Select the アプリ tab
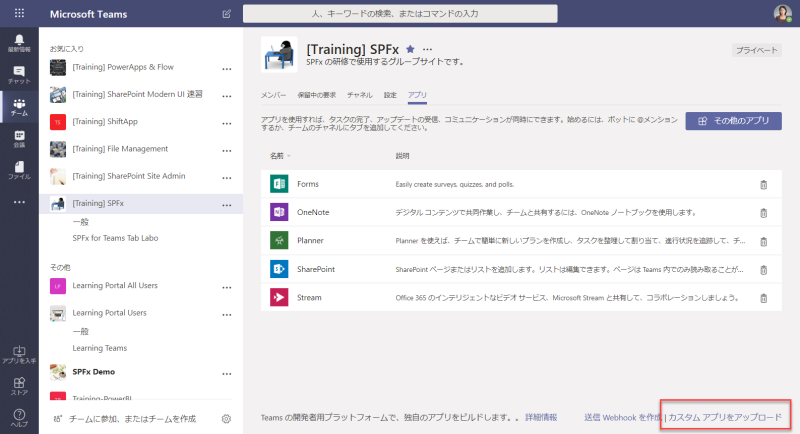The image size is (800, 434). click(417, 95)
